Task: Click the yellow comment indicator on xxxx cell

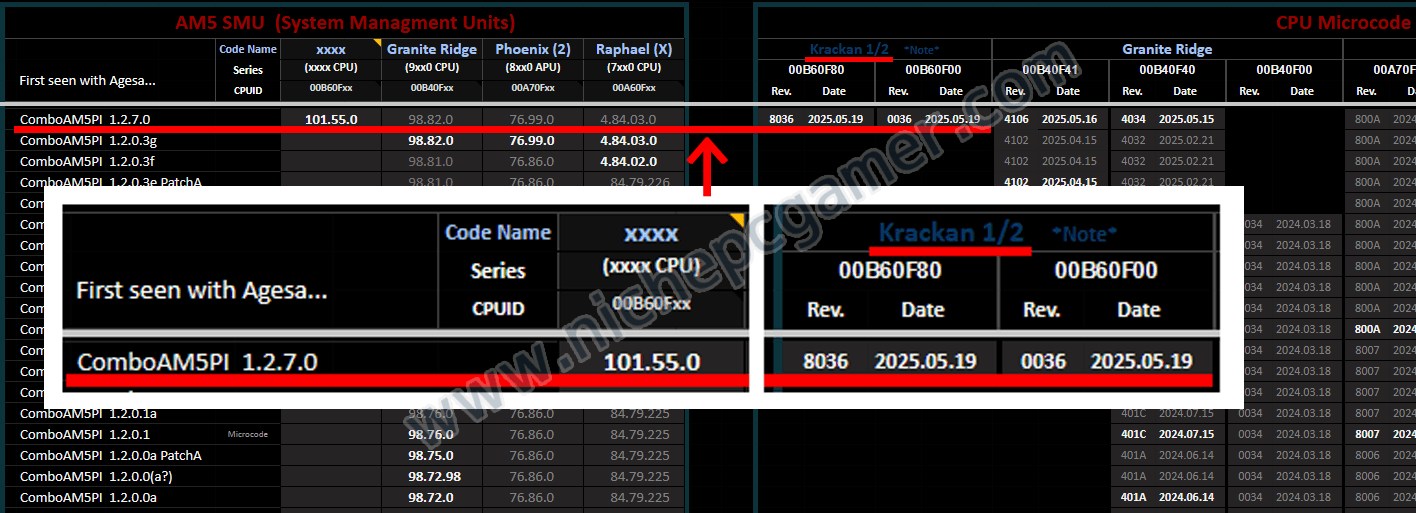Action: tap(376, 43)
